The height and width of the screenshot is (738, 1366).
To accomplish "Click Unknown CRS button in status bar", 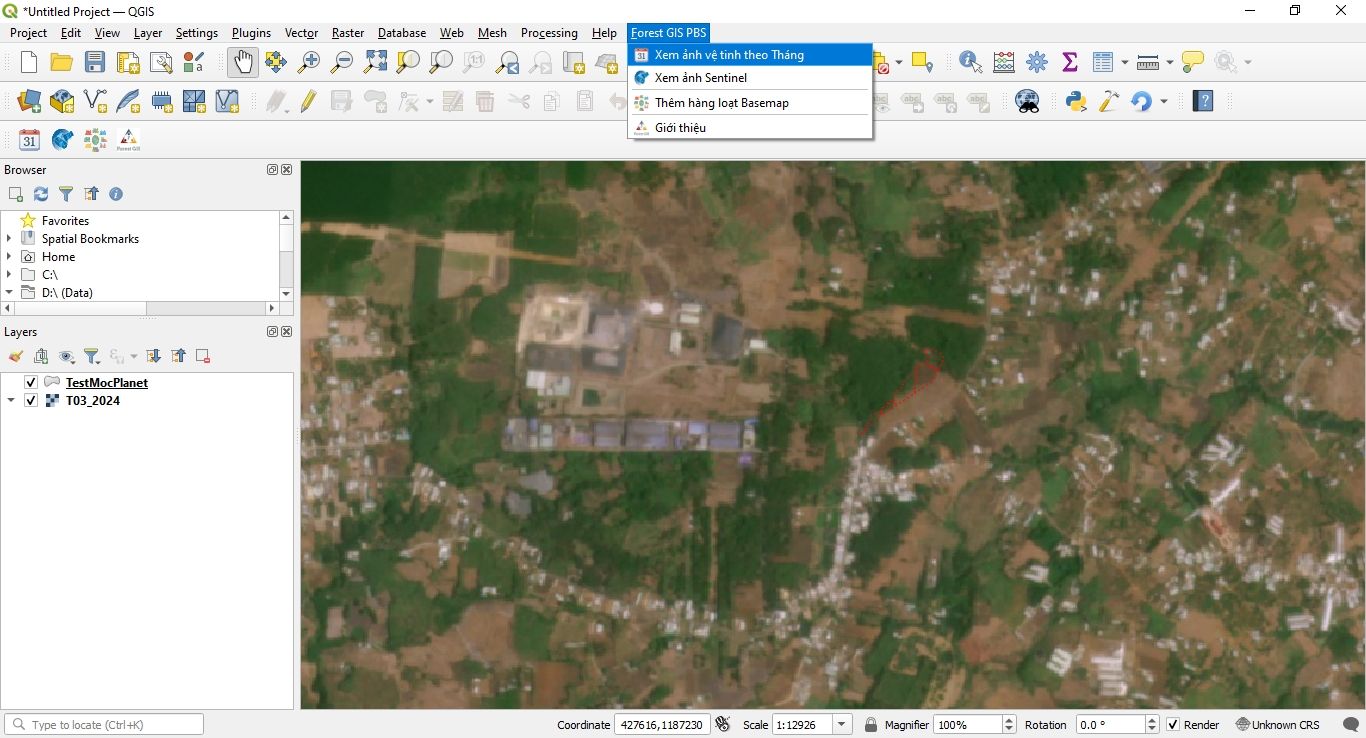I will pos(1278,725).
